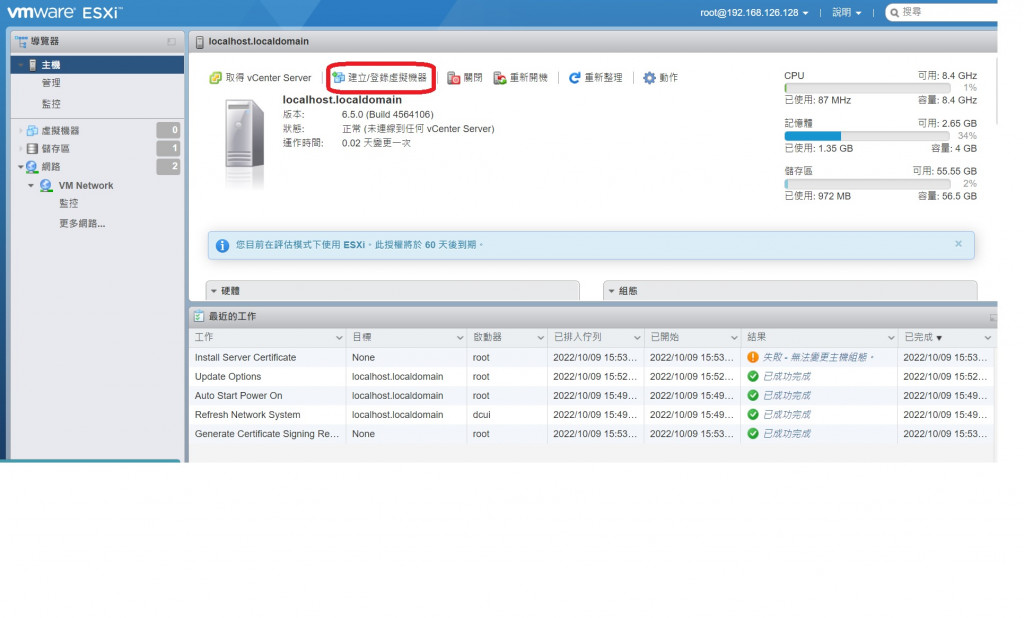Image resolution: width=1024 pixels, height=618 pixels.
Task: Open the 啟動器 column dropdown arrow
Action: coord(540,338)
